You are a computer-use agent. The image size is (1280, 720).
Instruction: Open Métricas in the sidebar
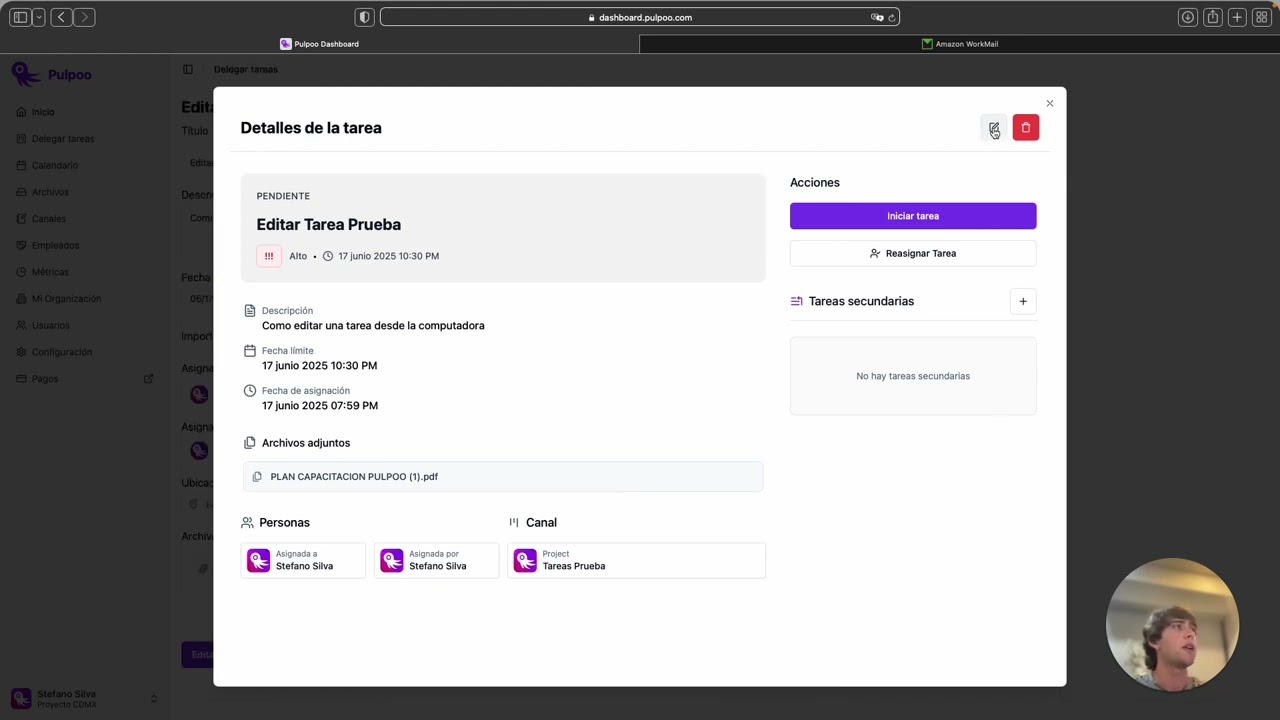(x=50, y=272)
